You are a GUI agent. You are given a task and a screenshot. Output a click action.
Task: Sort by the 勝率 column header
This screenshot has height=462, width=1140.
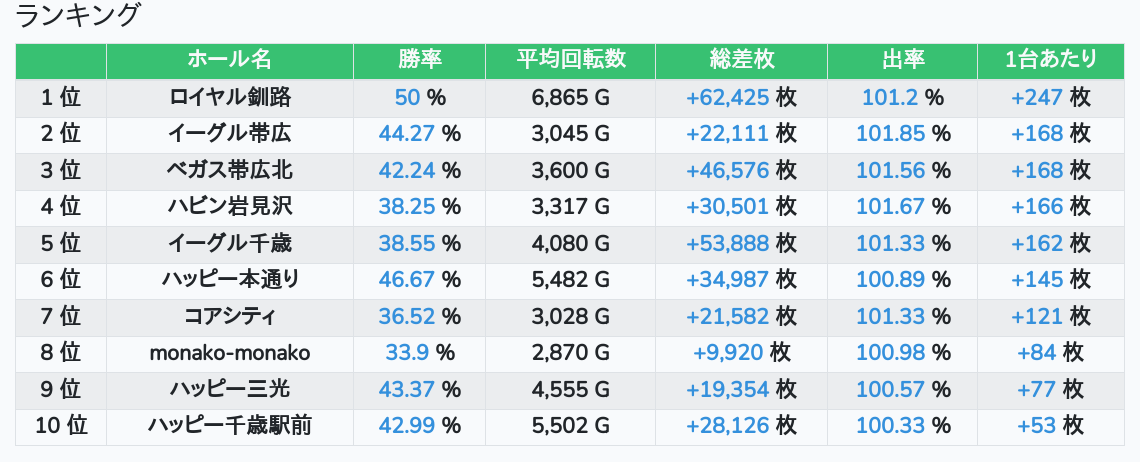(419, 60)
